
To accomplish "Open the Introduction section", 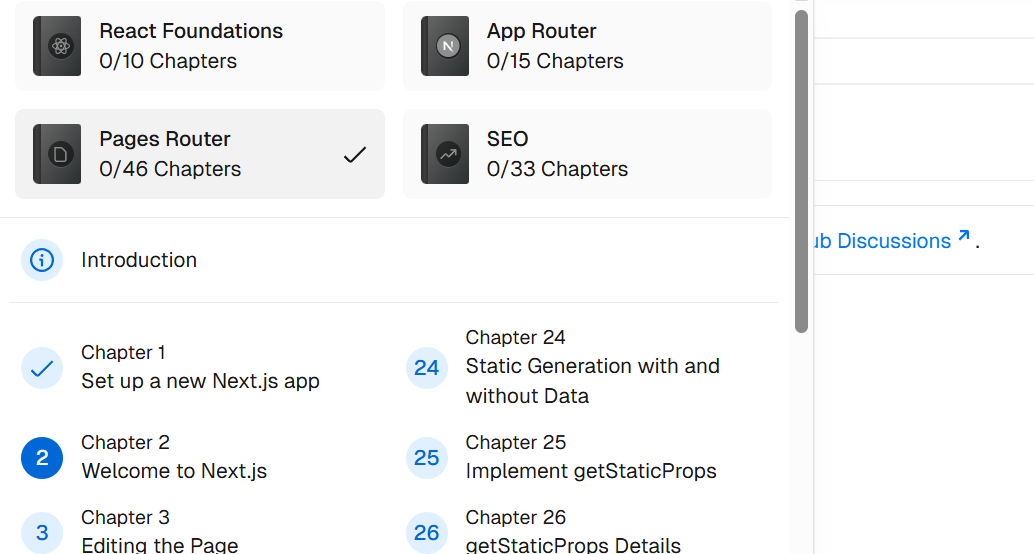I will [x=139, y=260].
